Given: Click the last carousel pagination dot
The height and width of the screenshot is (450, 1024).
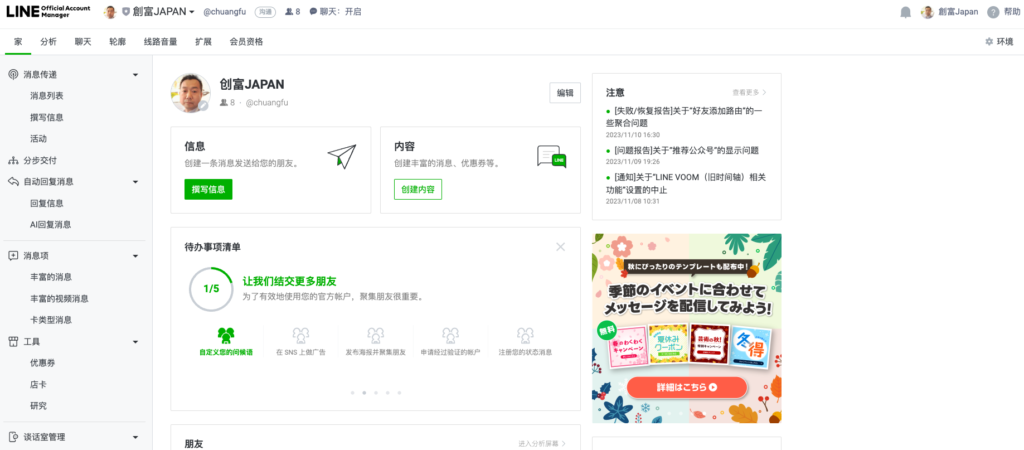Looking at the screenshot, I should [x=399, y=393].
